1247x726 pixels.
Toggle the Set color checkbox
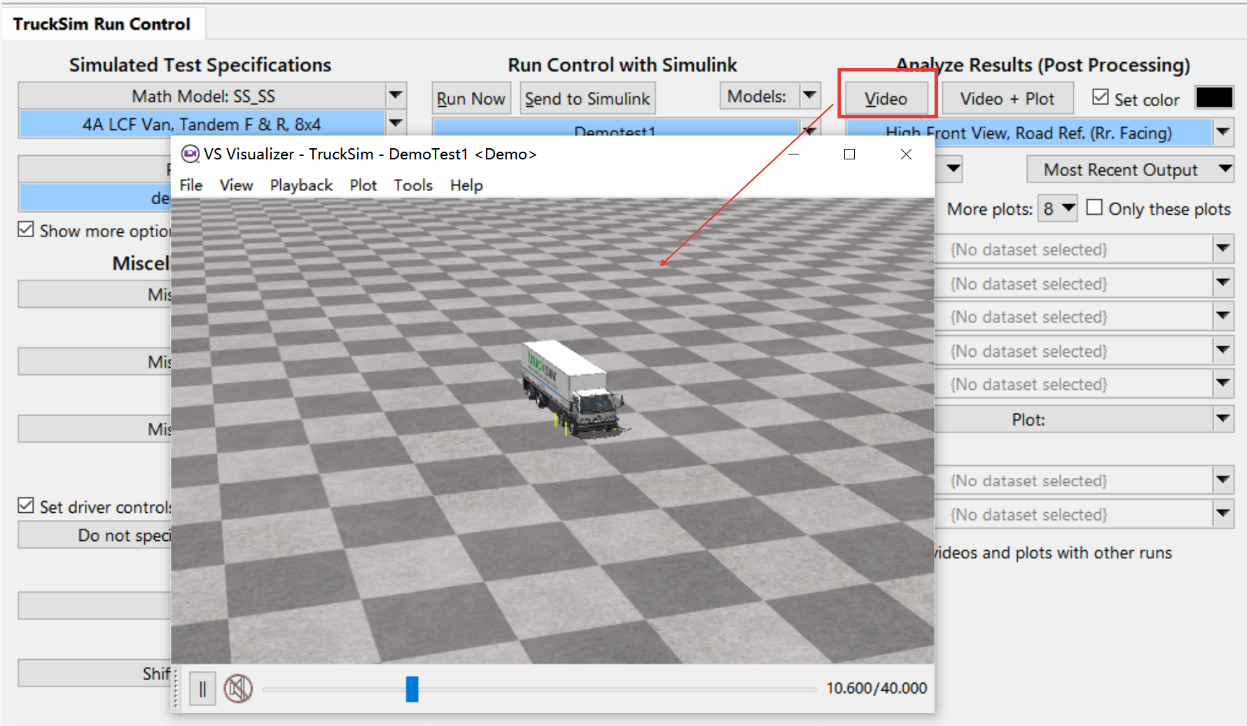[1101, 98]
